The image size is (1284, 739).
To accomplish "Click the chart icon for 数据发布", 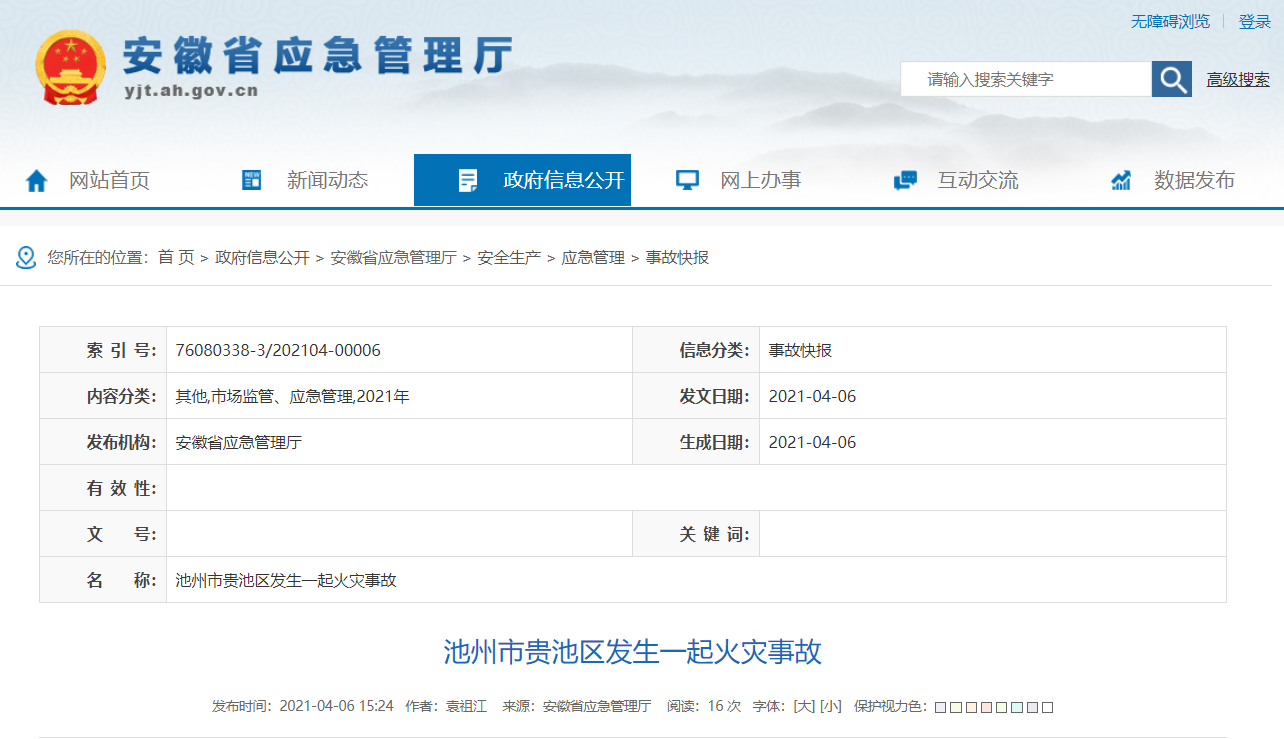I will point(1121,180).
